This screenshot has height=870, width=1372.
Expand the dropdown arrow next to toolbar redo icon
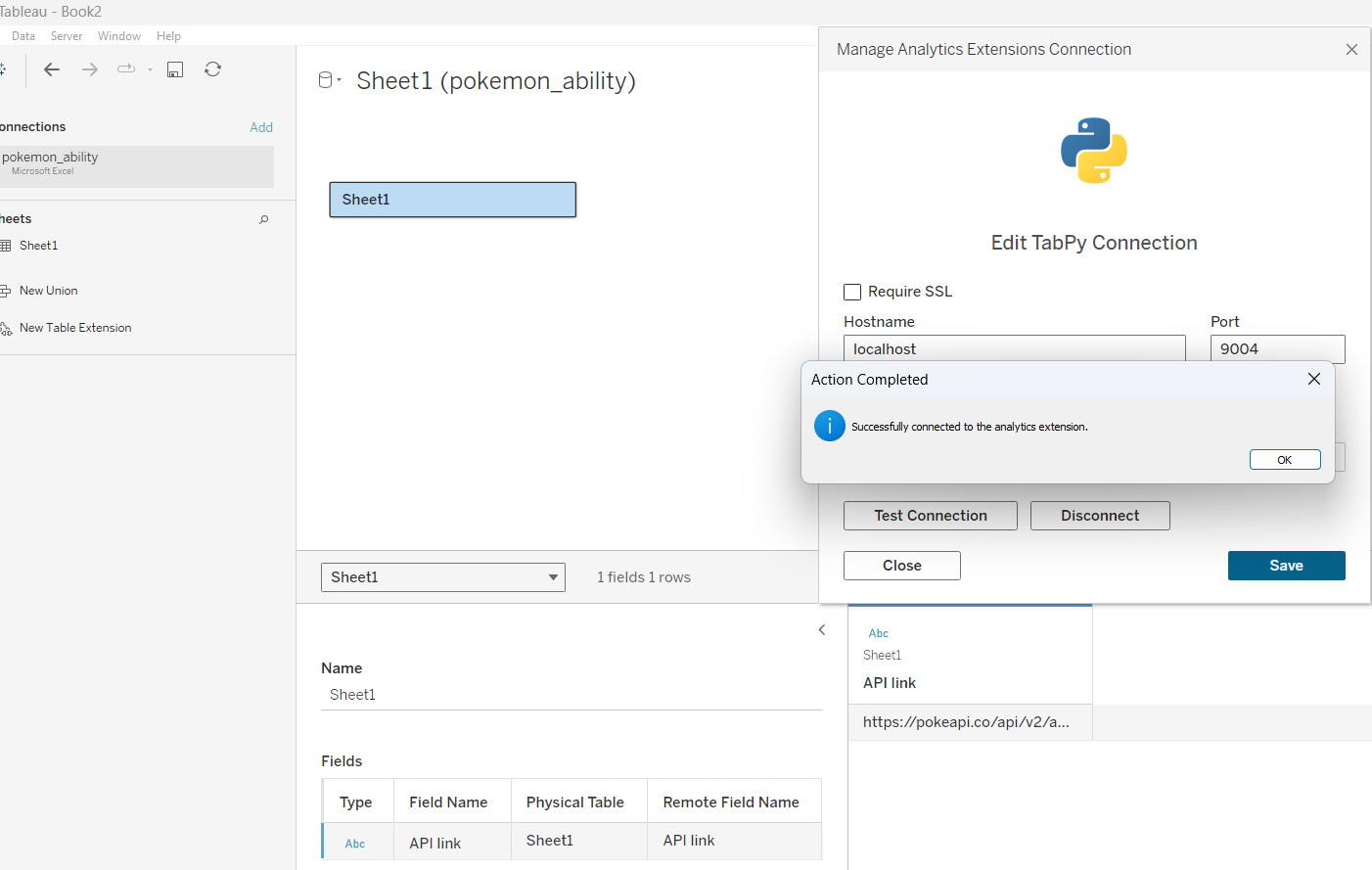pyautogui.click(x=150, y=69)
